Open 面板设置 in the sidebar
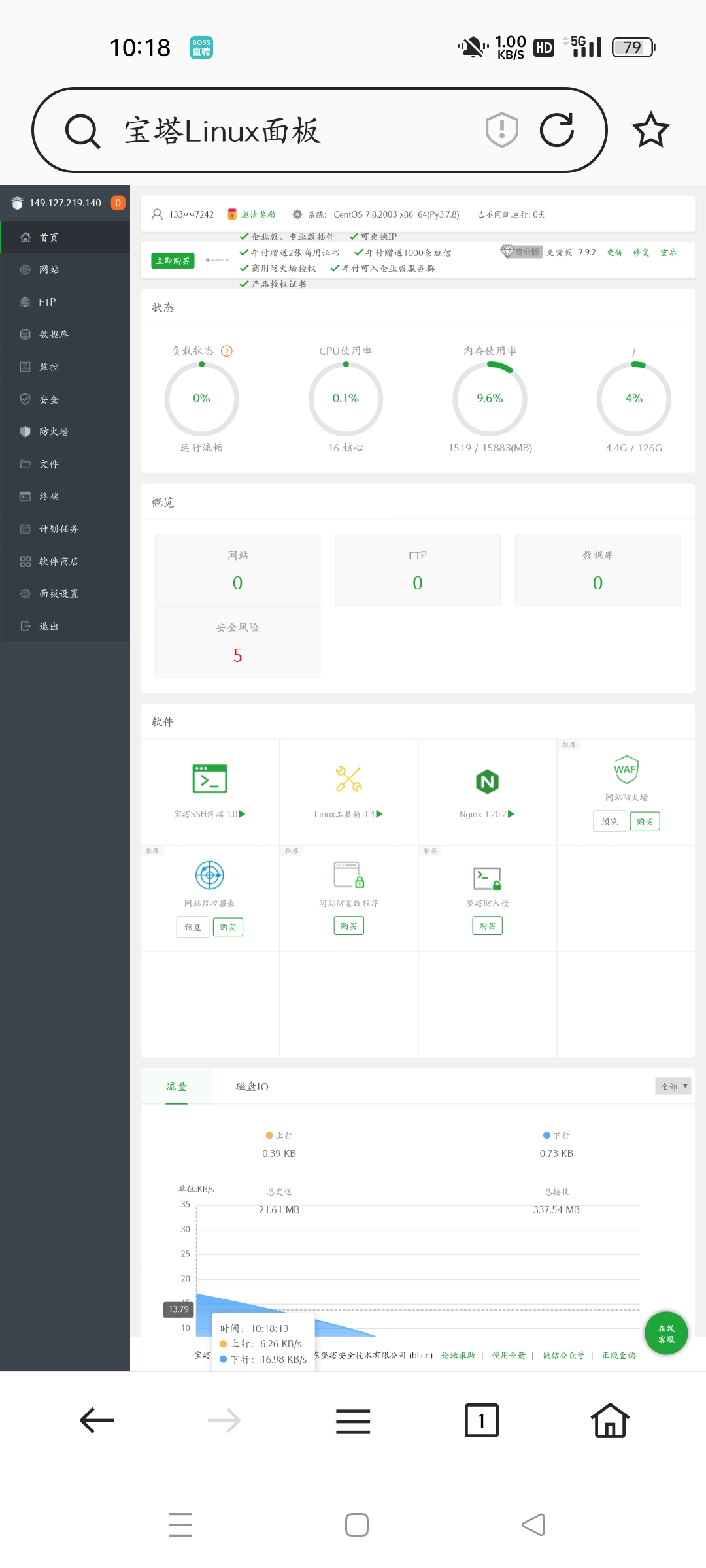This screenshot has width=706, height=1568. (x=65, y=593)
